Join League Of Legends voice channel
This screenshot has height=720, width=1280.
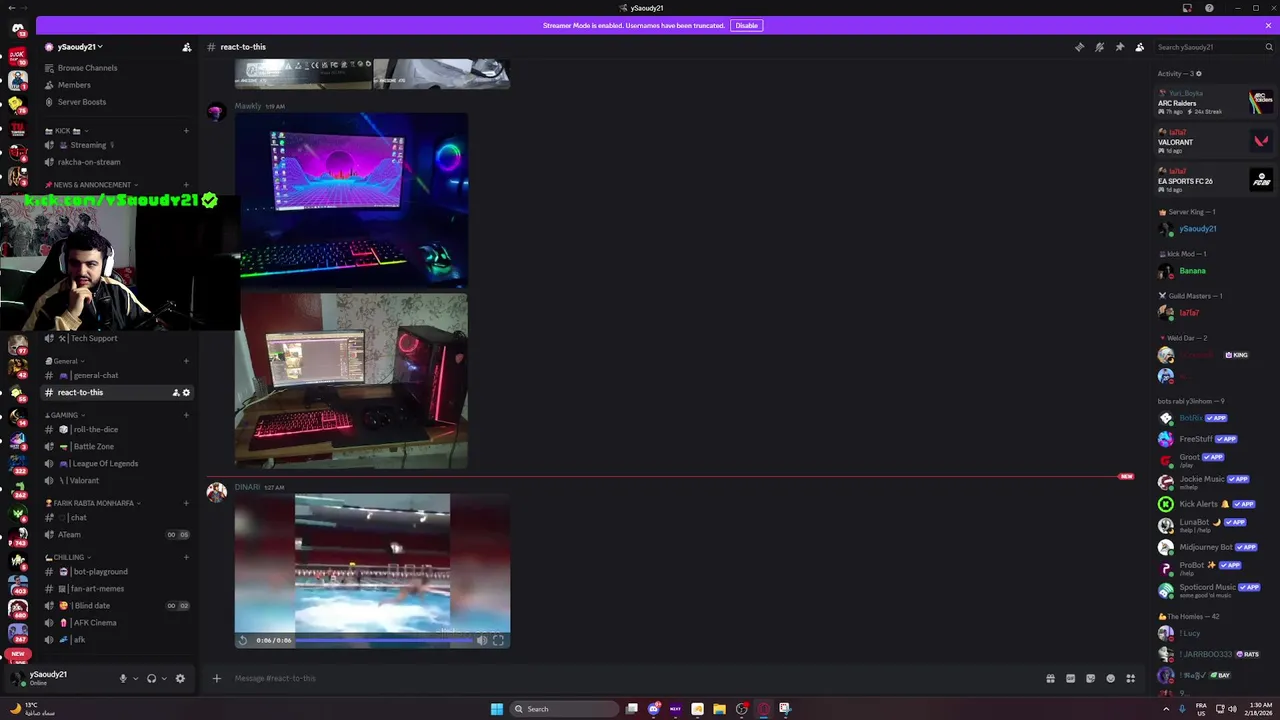click(x=117, y=463)
